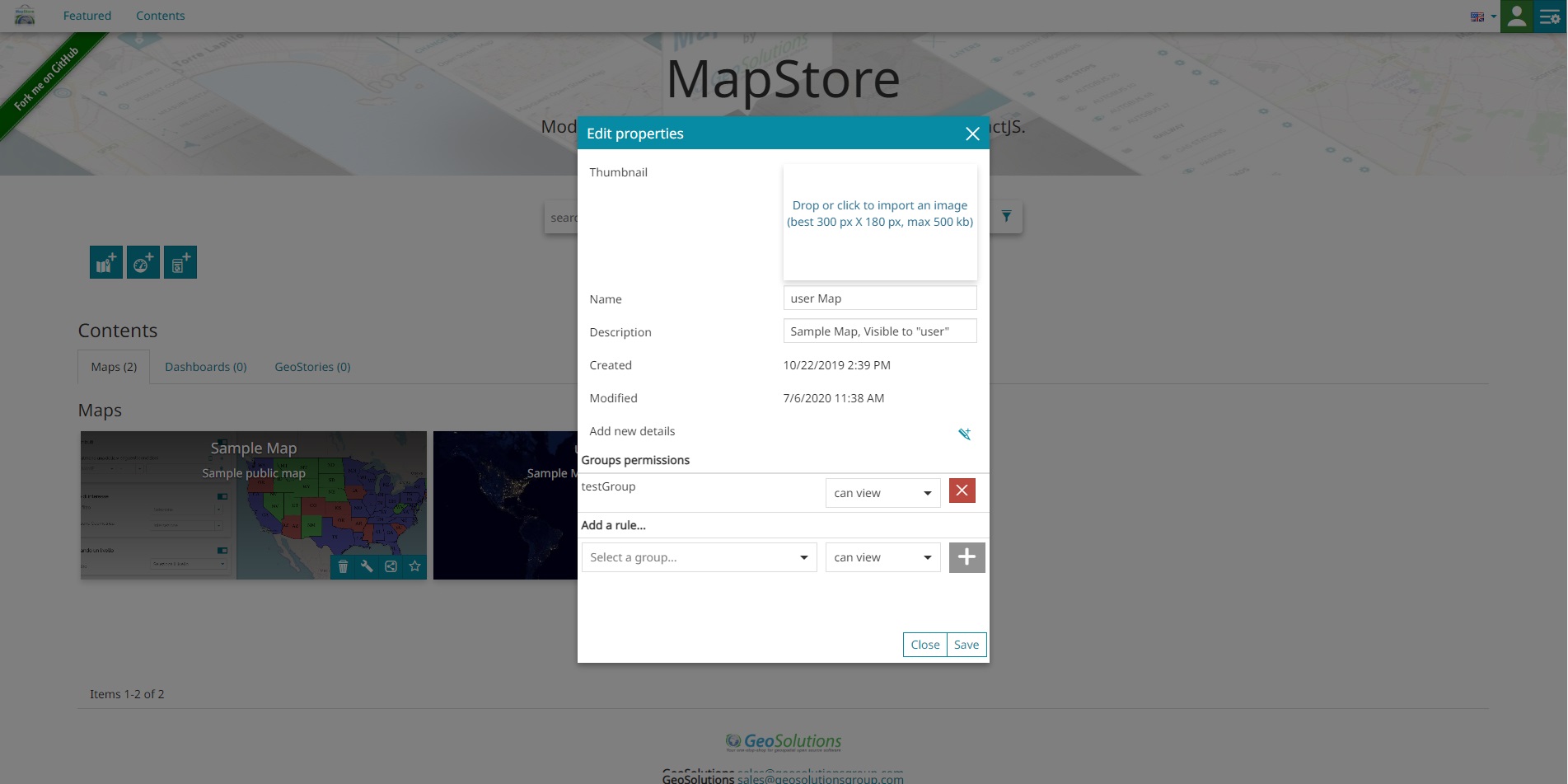Create a new GeoStory
1568x784 pixels.
[x=180, y=262]
